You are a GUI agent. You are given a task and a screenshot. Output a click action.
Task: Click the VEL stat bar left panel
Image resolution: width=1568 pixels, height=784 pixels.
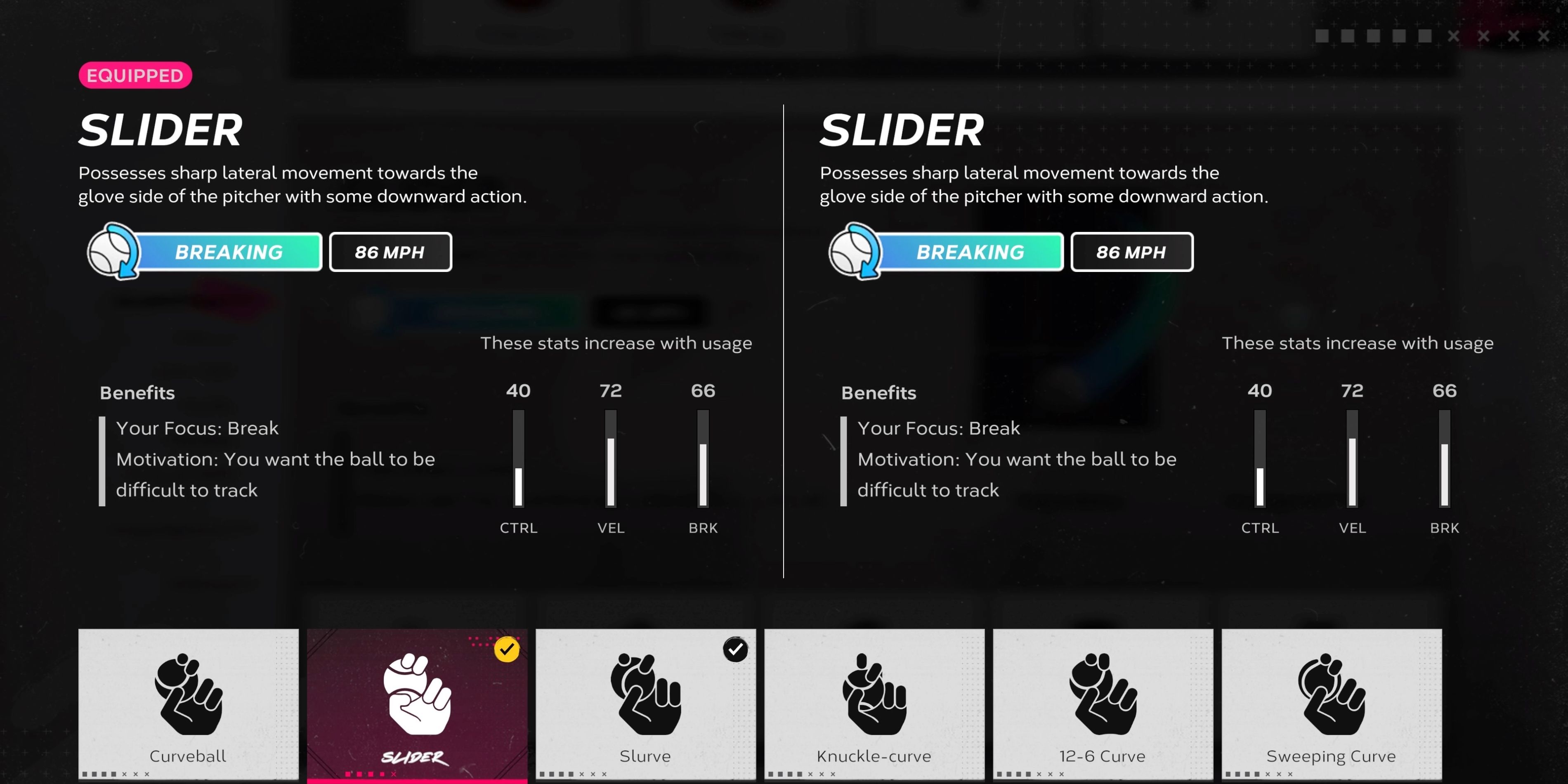click(609, 460)
